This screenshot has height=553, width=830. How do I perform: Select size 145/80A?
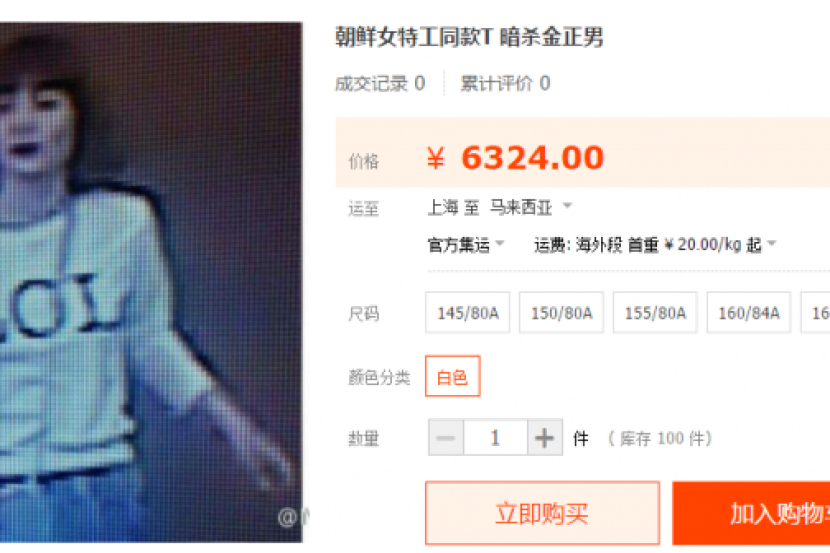pyautogui.click(x=467, y=312)
